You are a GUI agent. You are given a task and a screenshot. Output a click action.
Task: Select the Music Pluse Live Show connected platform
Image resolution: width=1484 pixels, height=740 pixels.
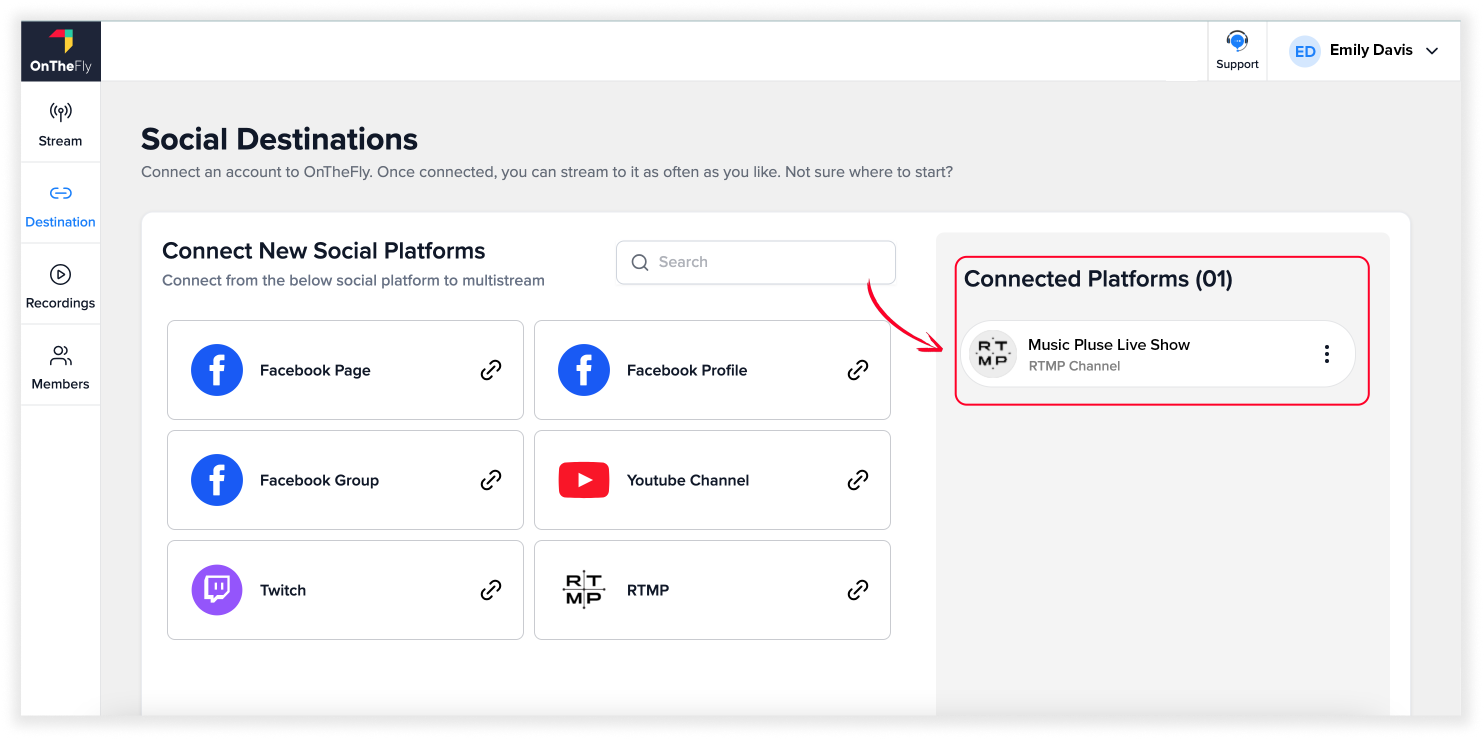tap(1157, 354)
